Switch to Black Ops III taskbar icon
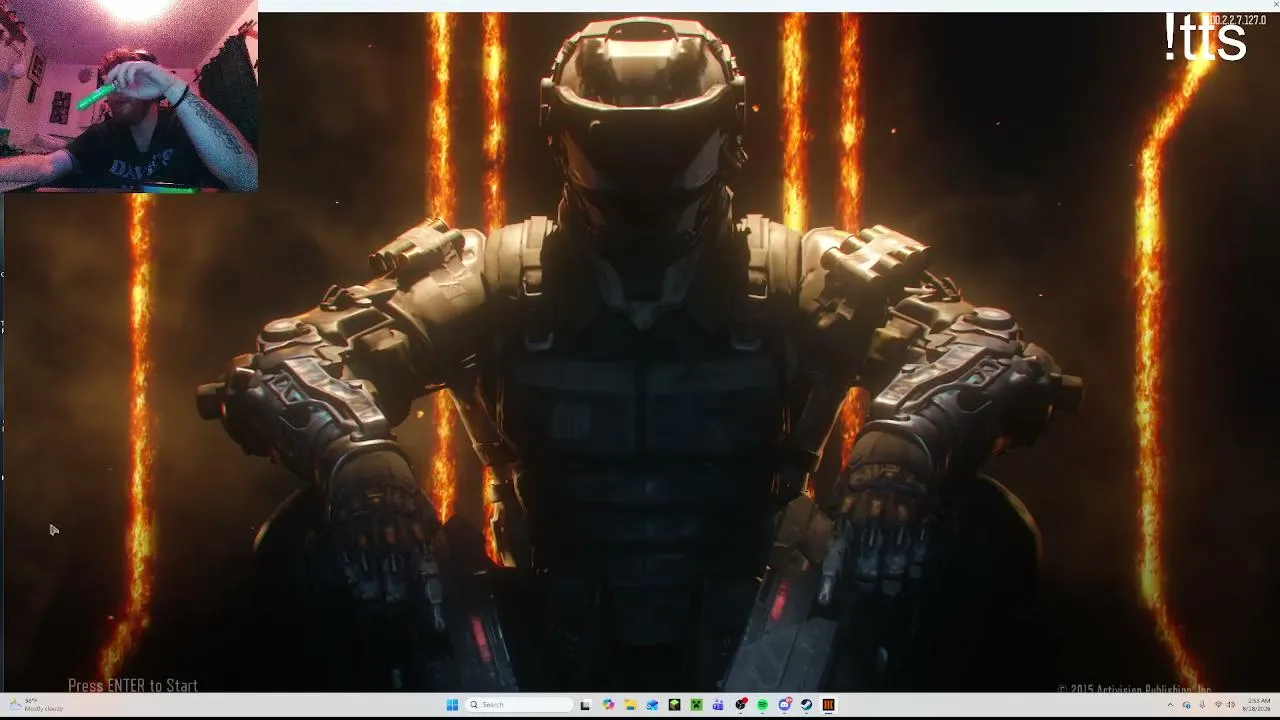Screen dimensions: 1280x720 [828, 705]
